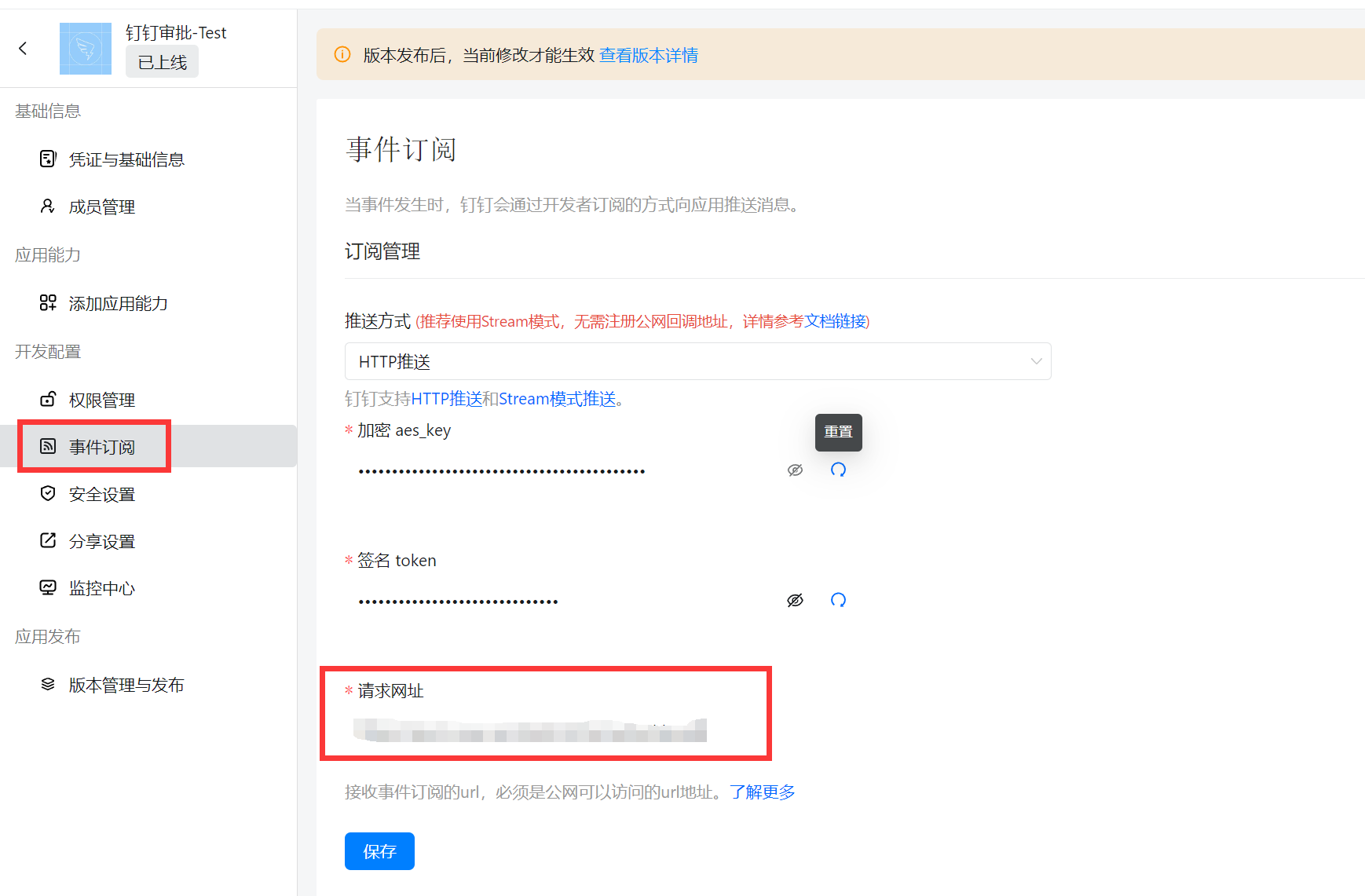Click the 事件订阅 page title
This screenshot has height=896, width=1365.
tap(401, 149)
